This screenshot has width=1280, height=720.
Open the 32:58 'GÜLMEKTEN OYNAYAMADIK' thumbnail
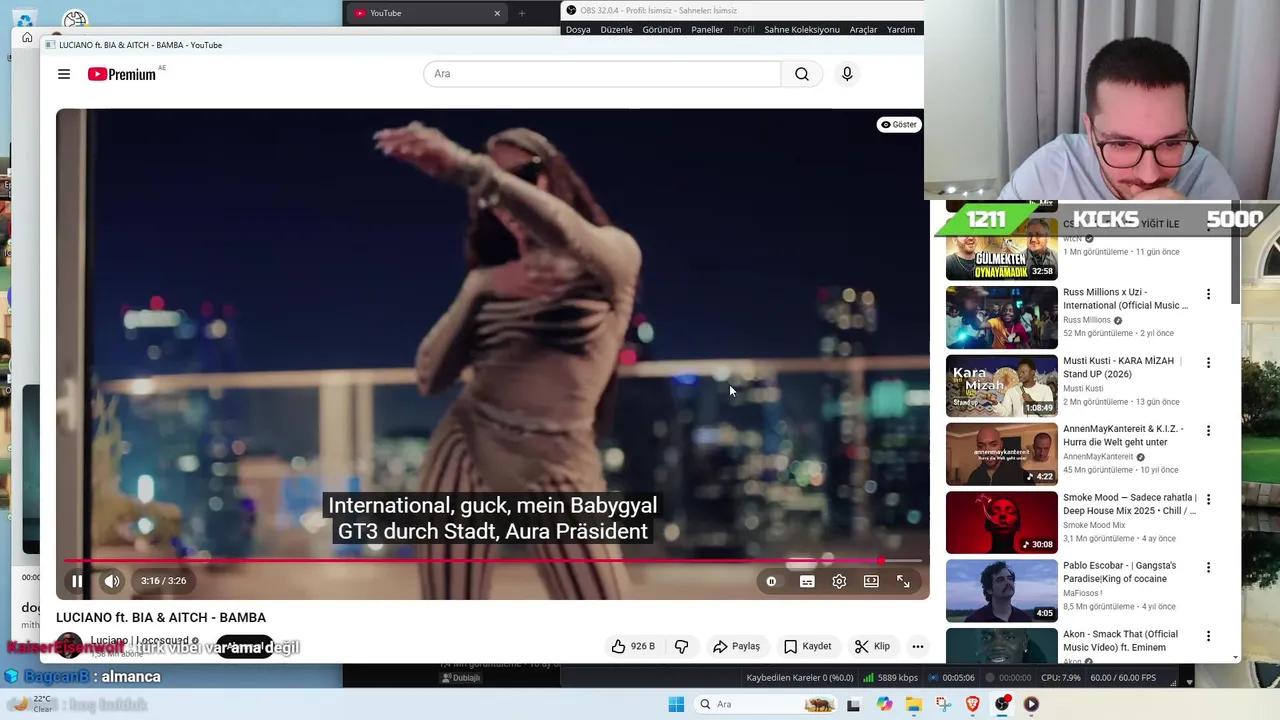[x=1002, y=250]
